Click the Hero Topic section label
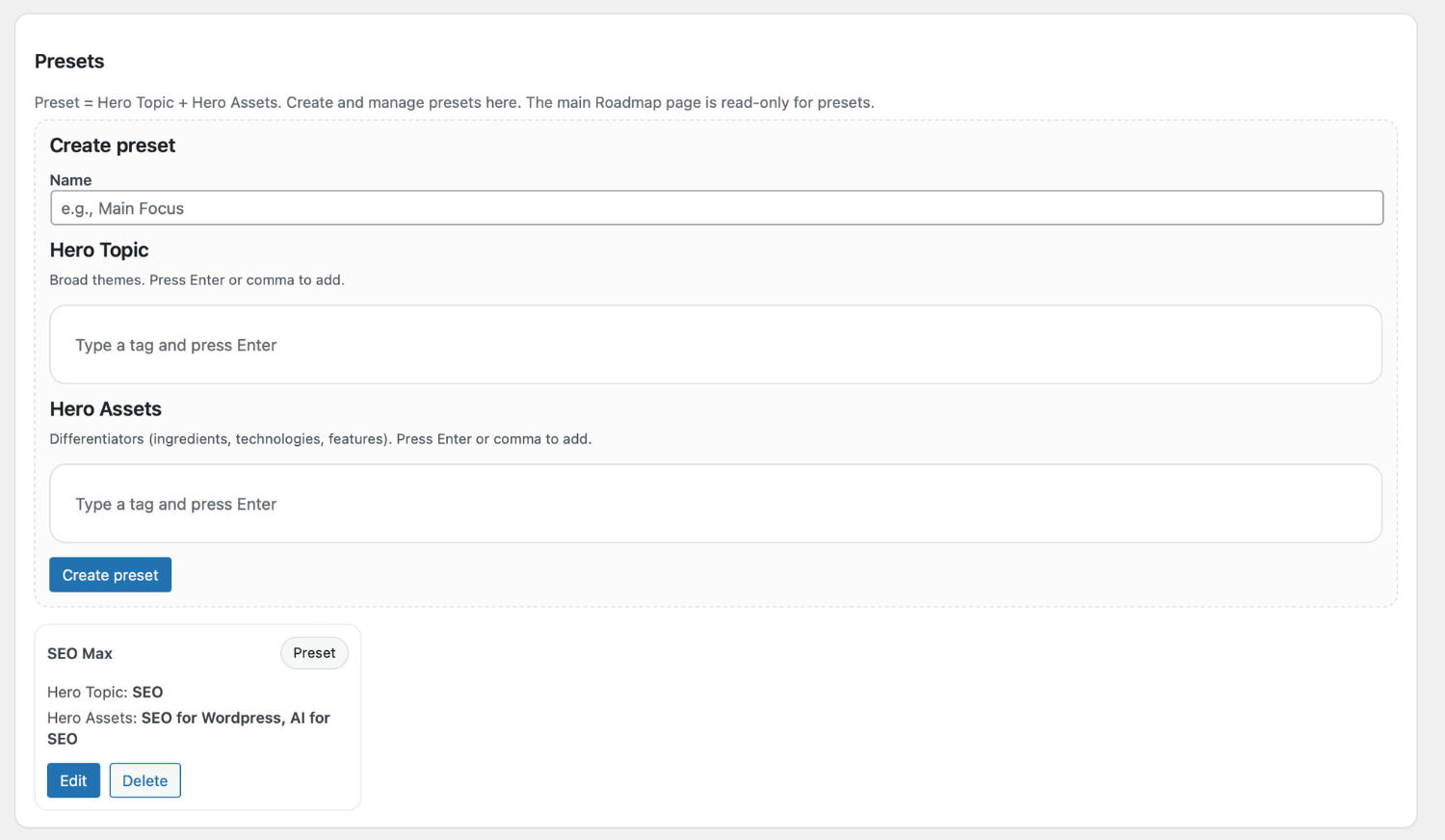 click(x=99, y=249)
